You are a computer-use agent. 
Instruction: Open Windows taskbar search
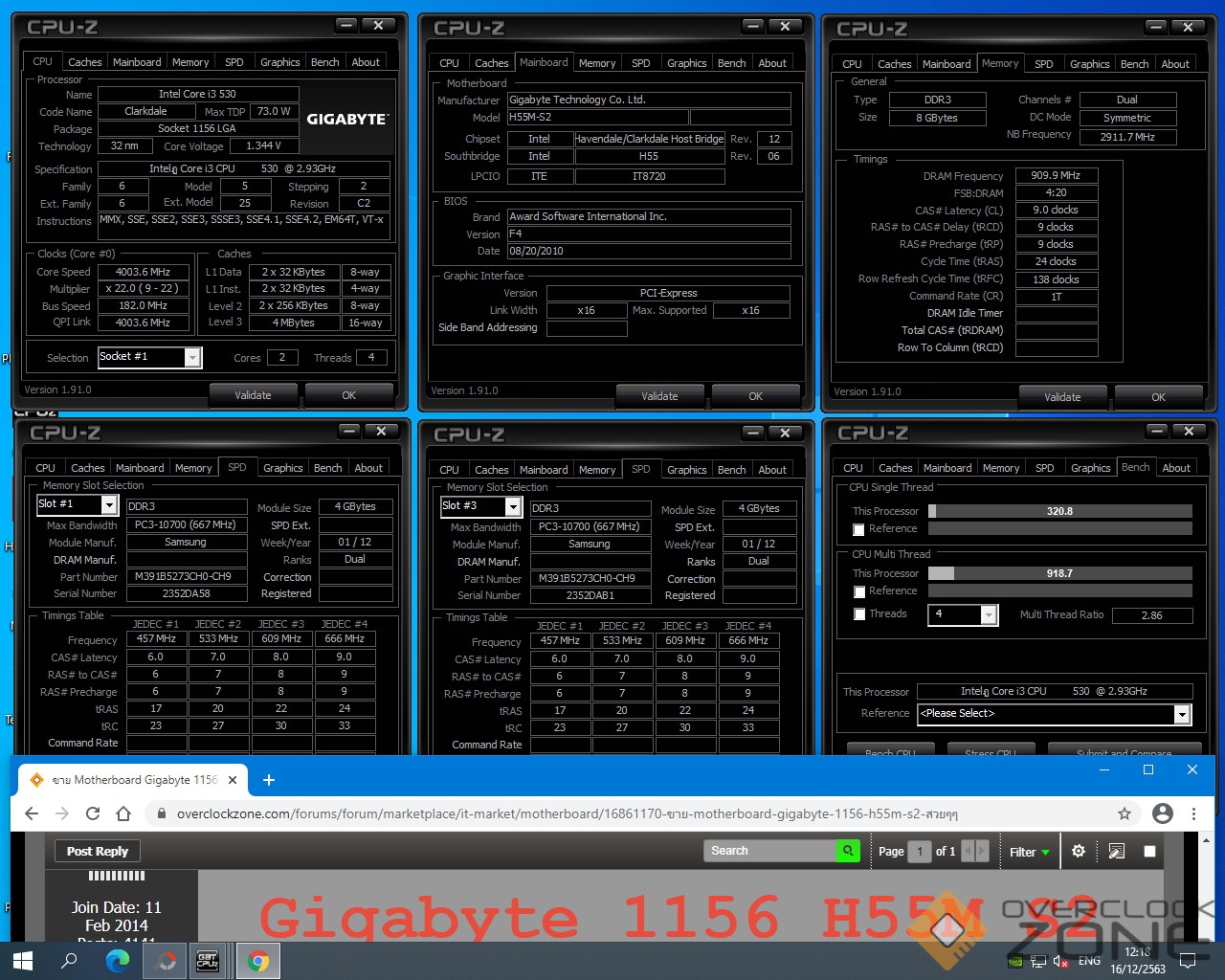click(x=69, y=961)
